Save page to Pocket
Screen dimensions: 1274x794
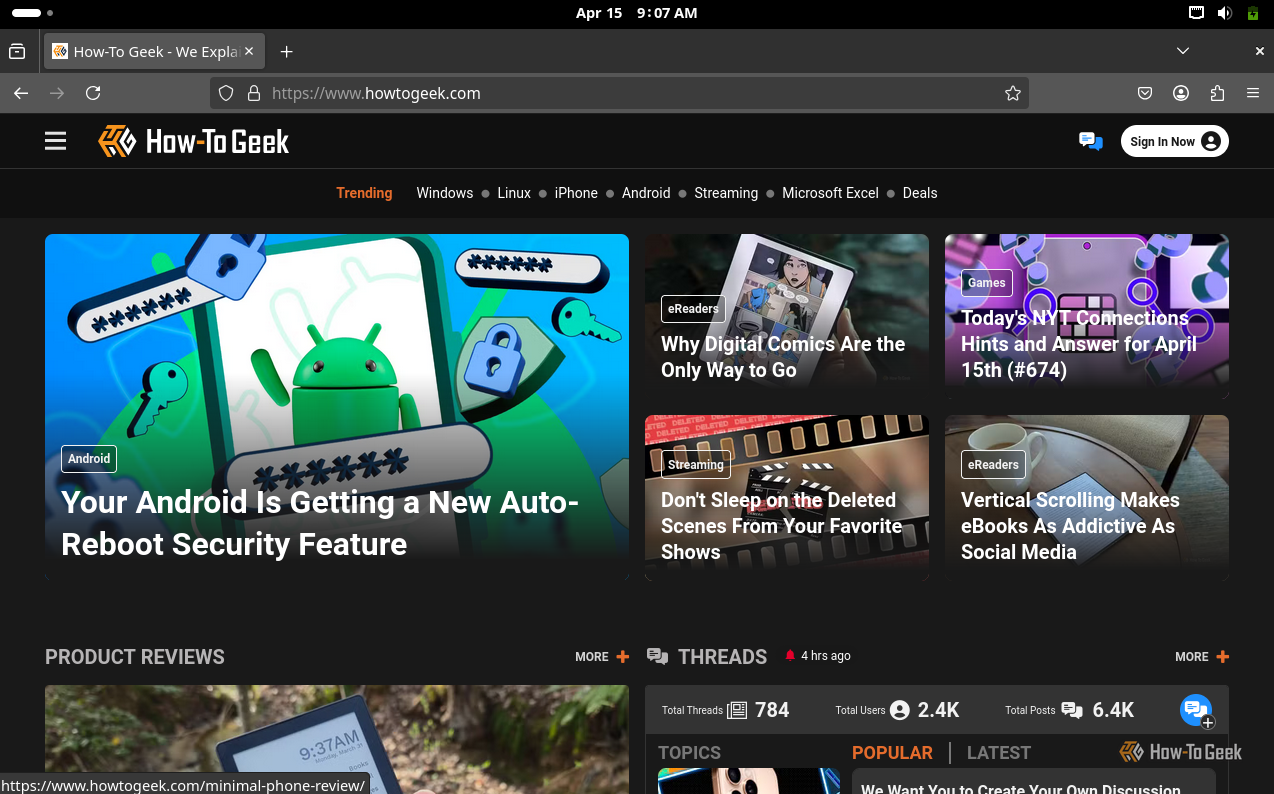point(1145,93)
